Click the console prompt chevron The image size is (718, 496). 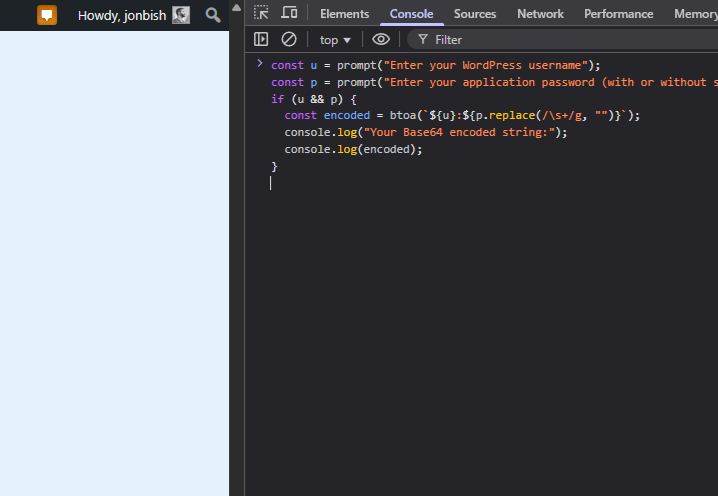[x=260, y=64]
